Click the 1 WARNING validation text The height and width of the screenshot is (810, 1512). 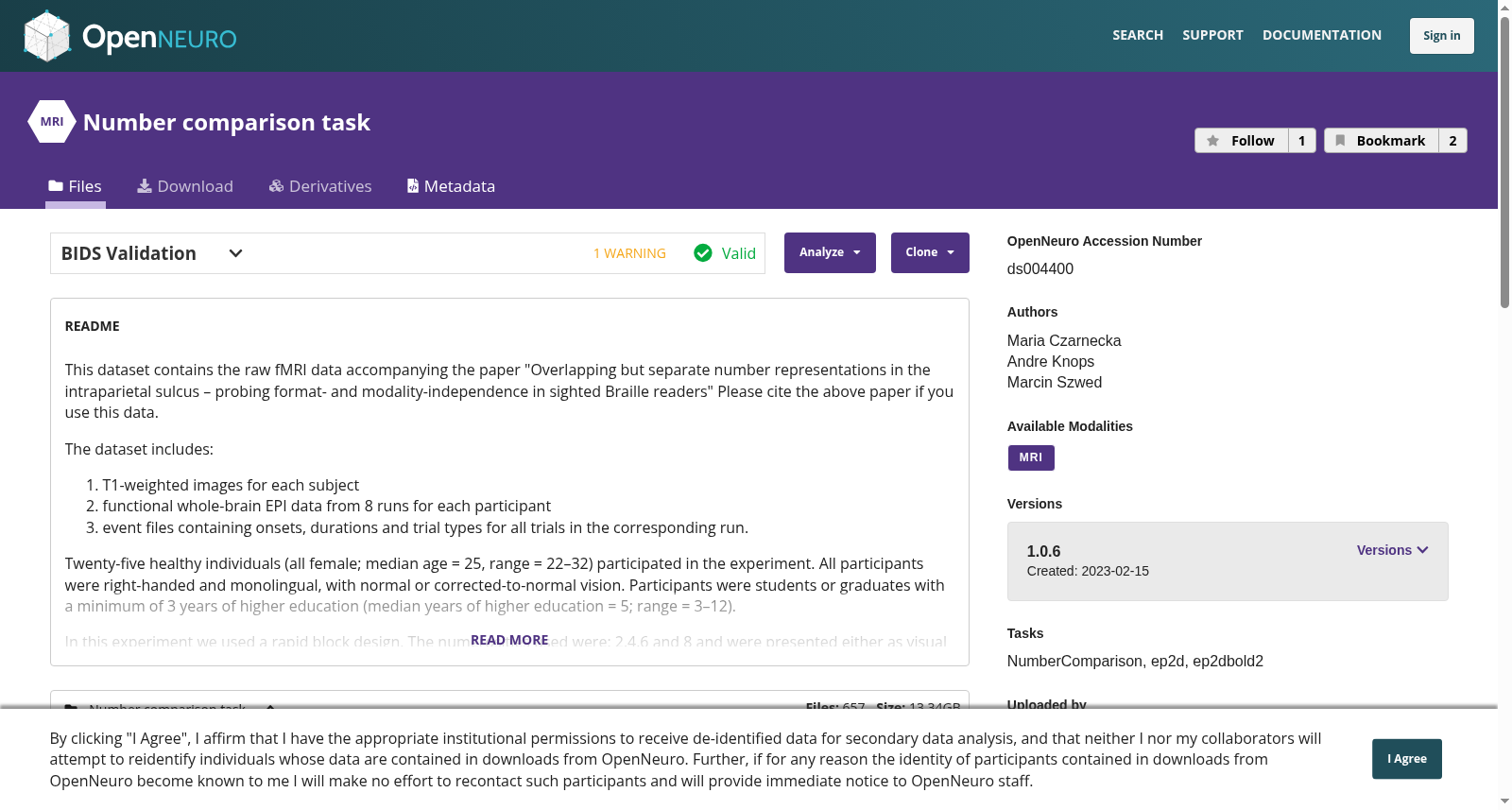pyautogui.click(x=629, y=253)
